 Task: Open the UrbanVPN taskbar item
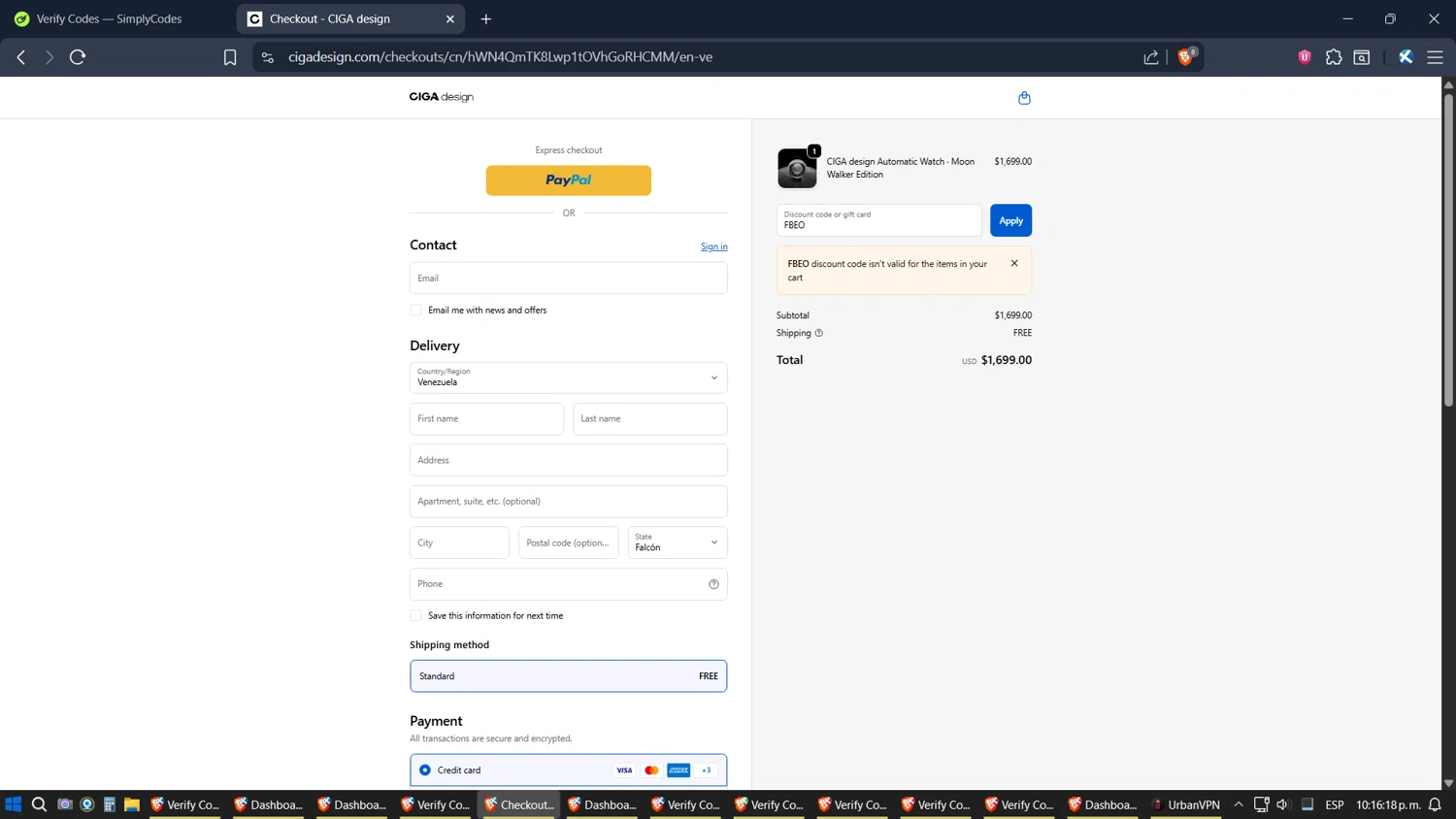(x=1187, y=804)
